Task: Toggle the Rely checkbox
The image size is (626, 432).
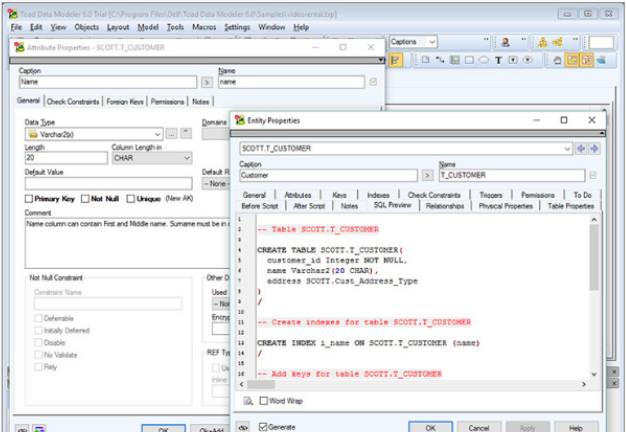Action: pyautogui.click(x=38, y=367)
